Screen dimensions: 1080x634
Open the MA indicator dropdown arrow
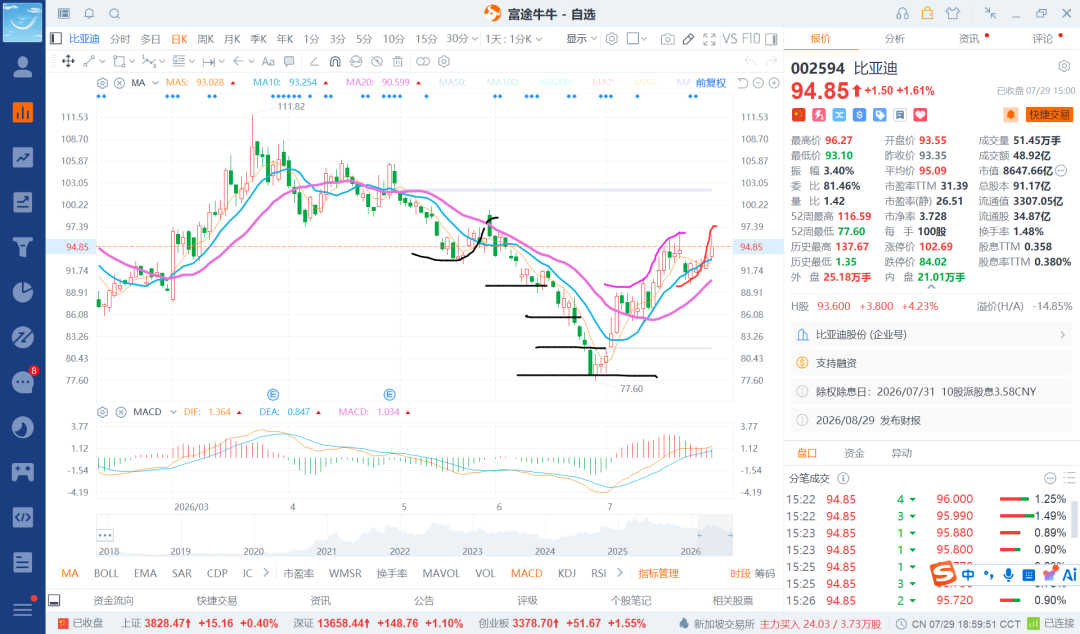tap(155, 83)
